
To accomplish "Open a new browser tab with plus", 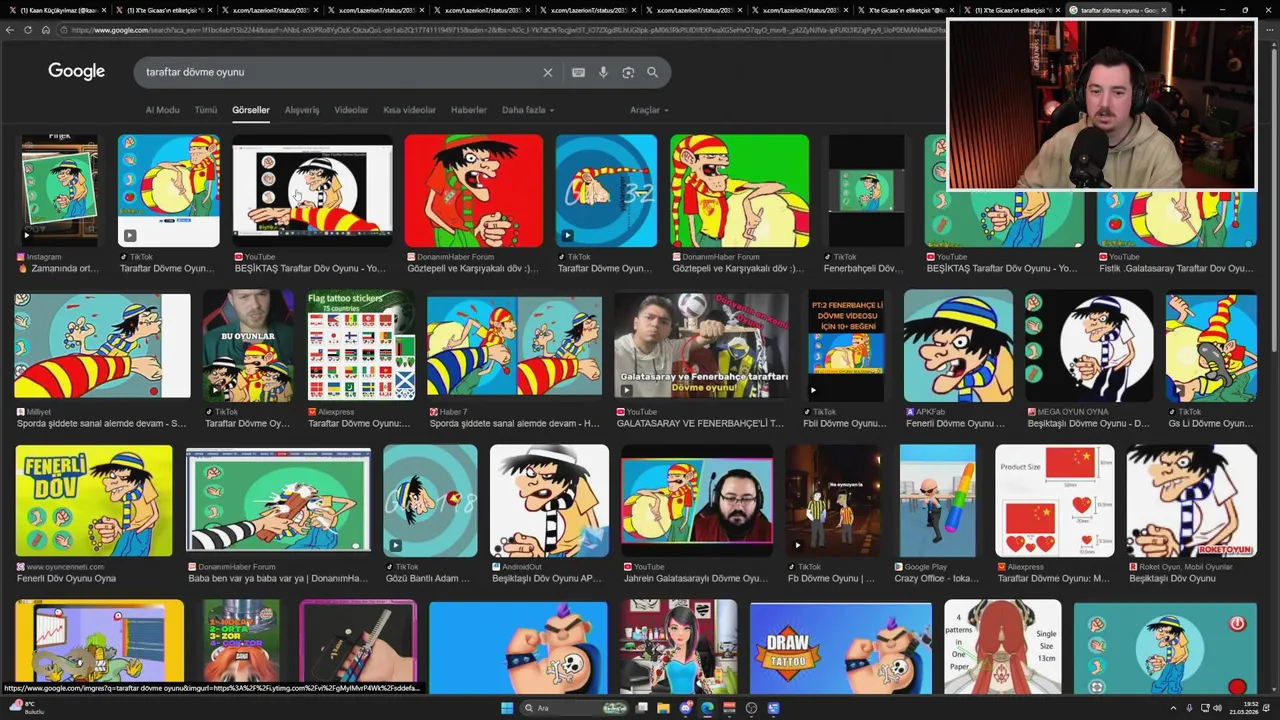I will [x=1181, y=10].
